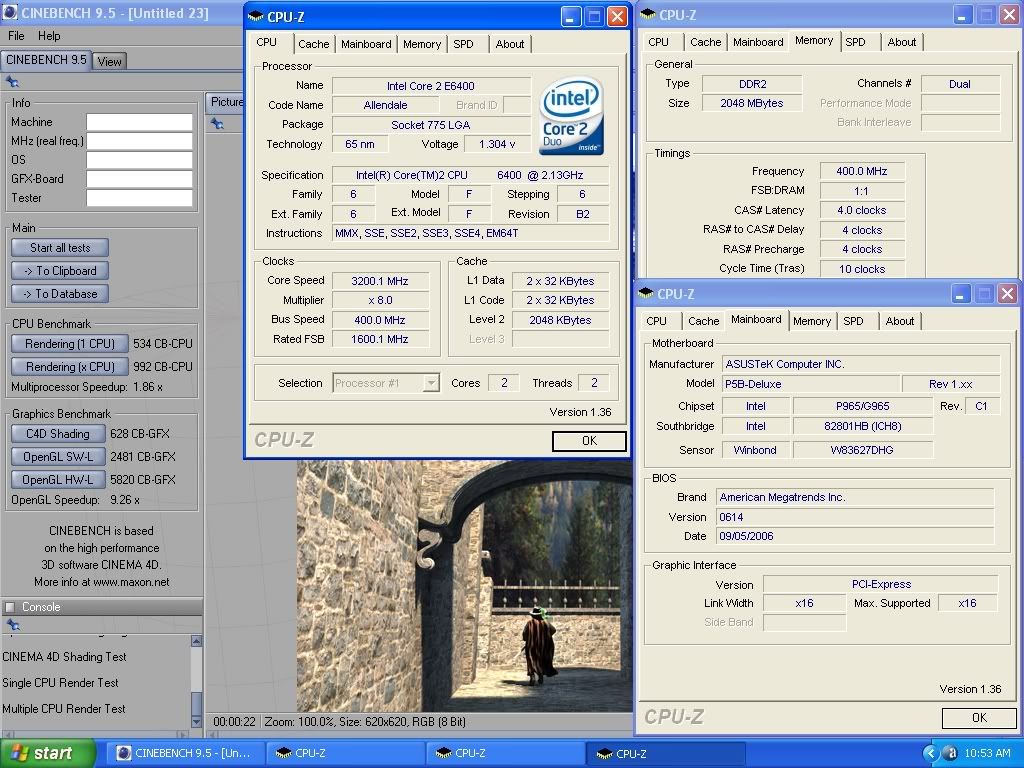The width and height of the screenshot is (1024, 768).
Task: Open Memory tab in the processor CPU-Z window
Action: pyautogui.click(x=422, y=44)
